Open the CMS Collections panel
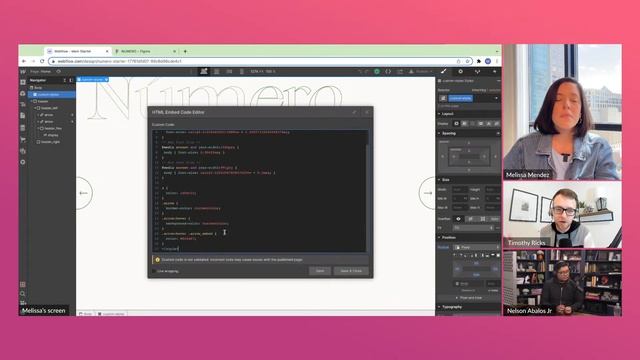 point(23,128)
